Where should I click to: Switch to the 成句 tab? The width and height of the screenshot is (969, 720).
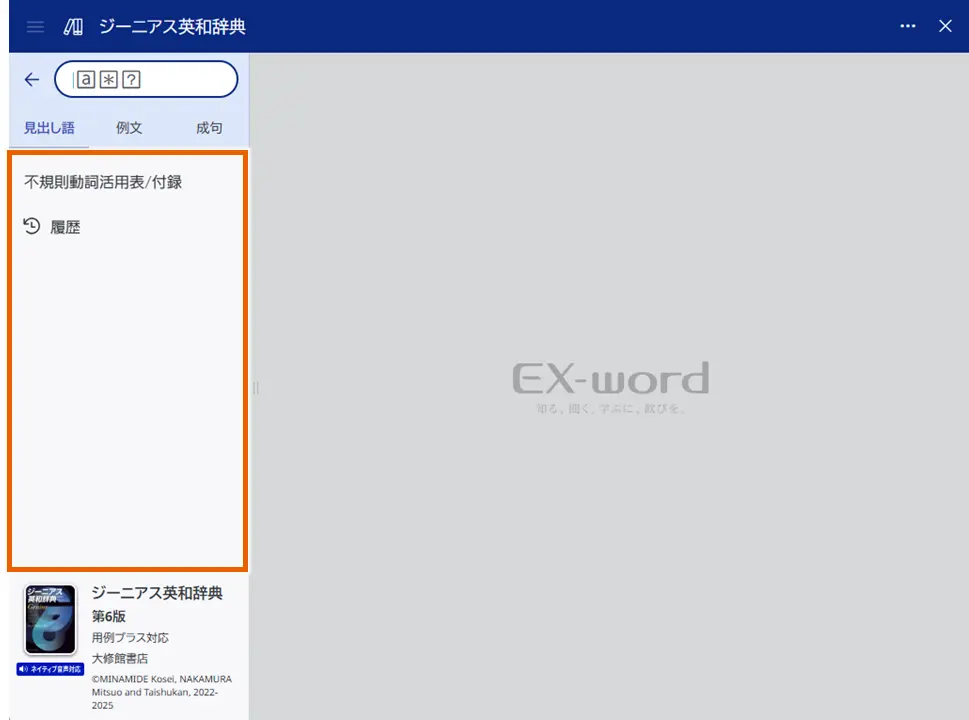click(x=209, y=128)
